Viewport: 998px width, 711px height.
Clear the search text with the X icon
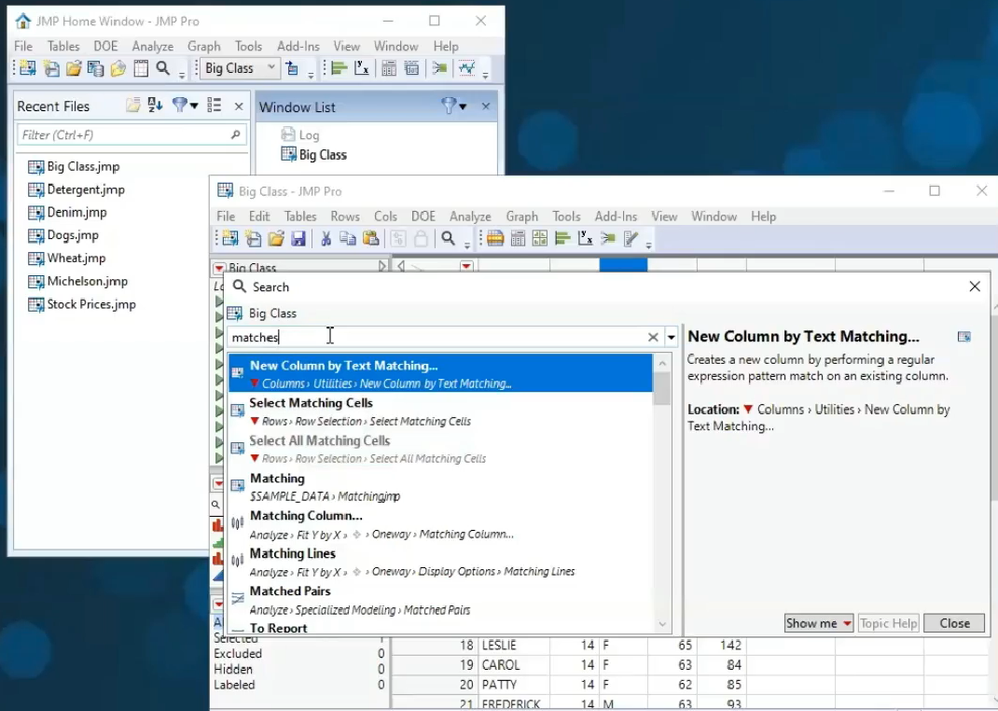click(x=653, y=338)
